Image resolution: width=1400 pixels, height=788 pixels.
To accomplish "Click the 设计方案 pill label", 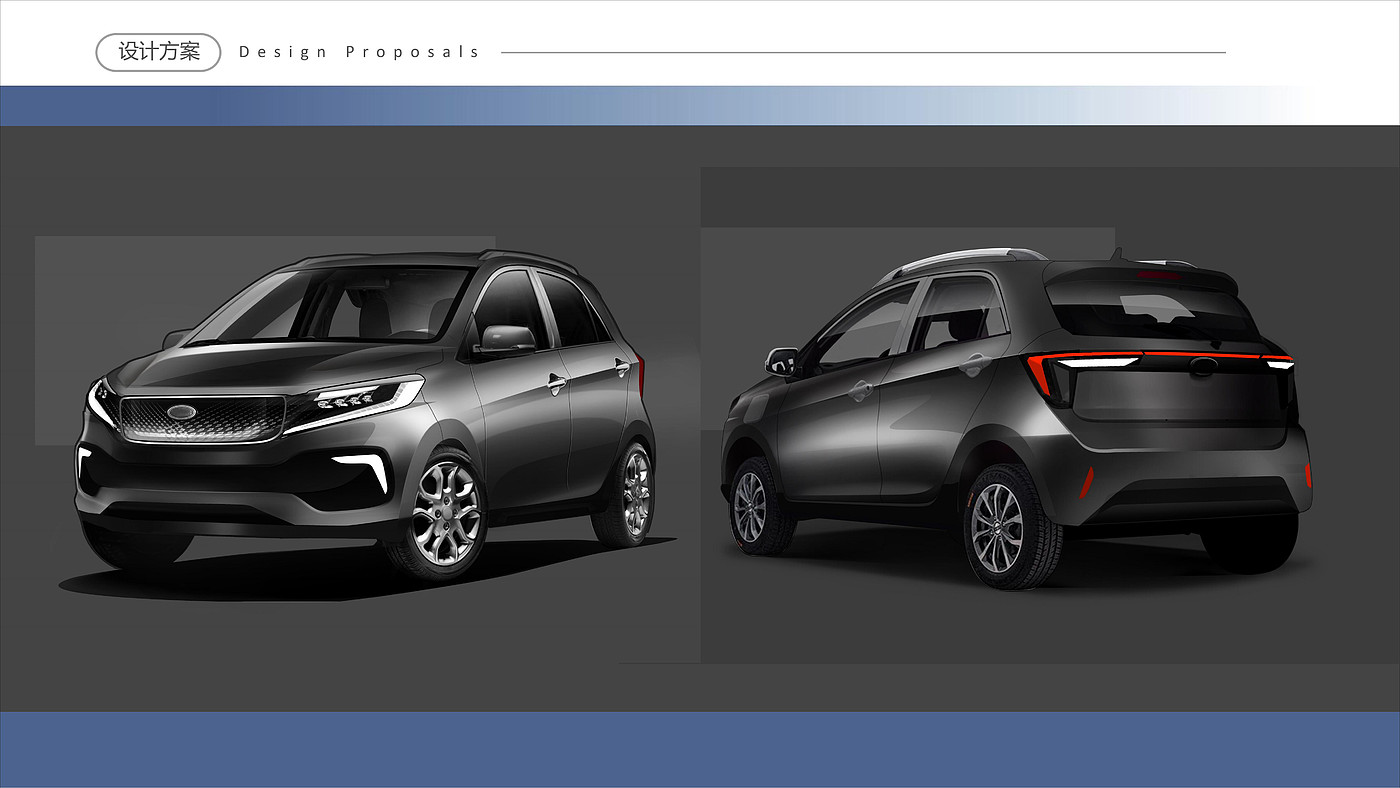I will coord(158,52).
